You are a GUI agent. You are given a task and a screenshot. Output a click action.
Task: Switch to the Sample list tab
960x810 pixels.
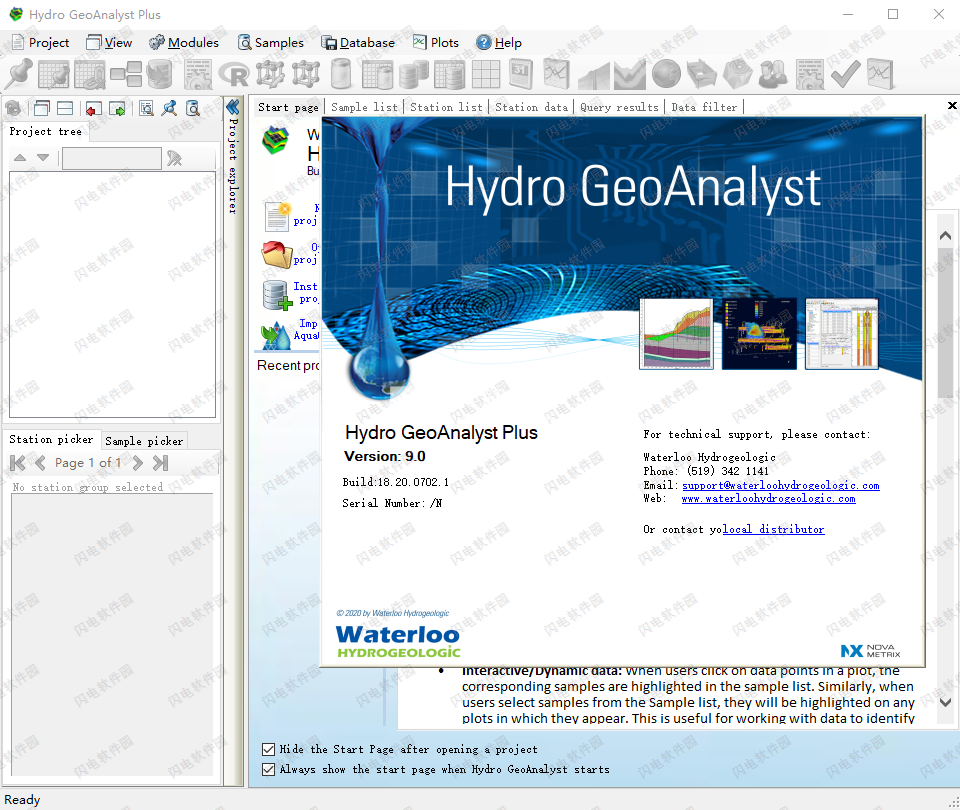pyautogui.click(x=364, y=108)
